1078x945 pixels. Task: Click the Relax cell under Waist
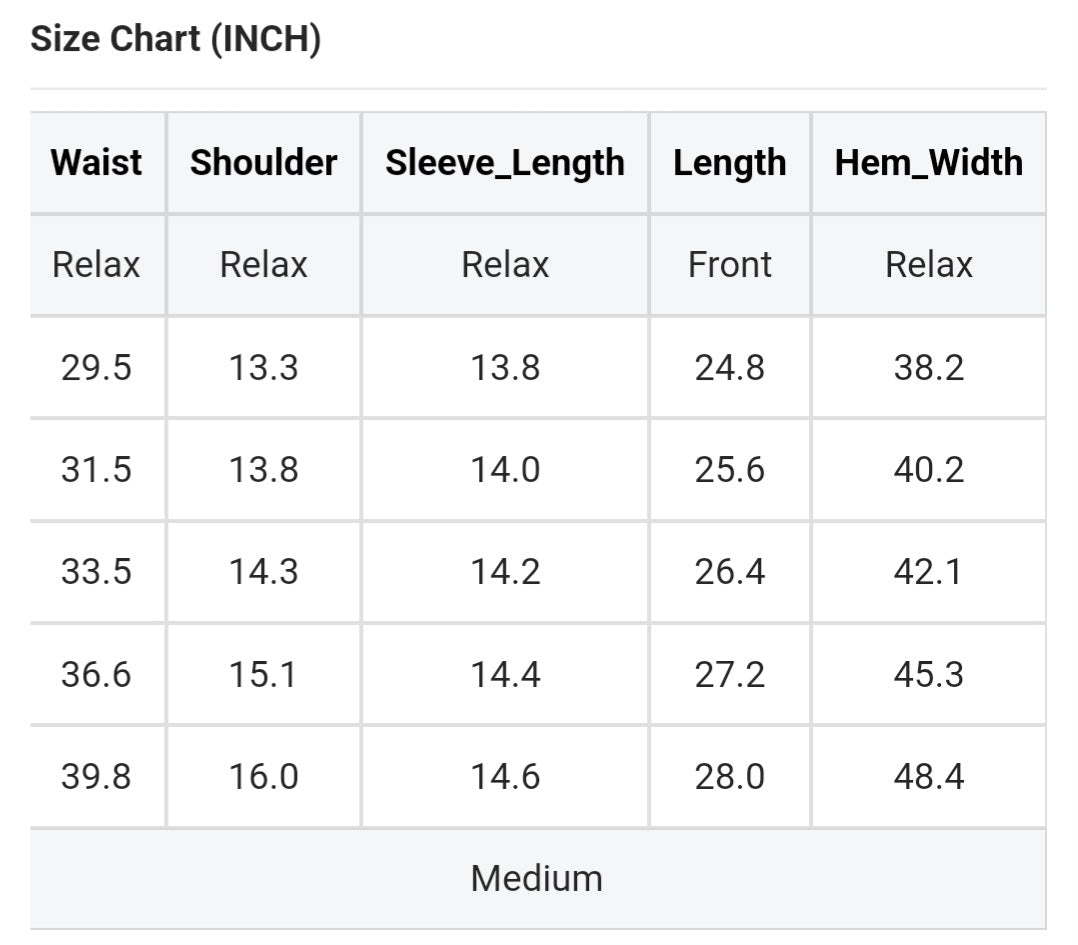(x=97, y=265)
